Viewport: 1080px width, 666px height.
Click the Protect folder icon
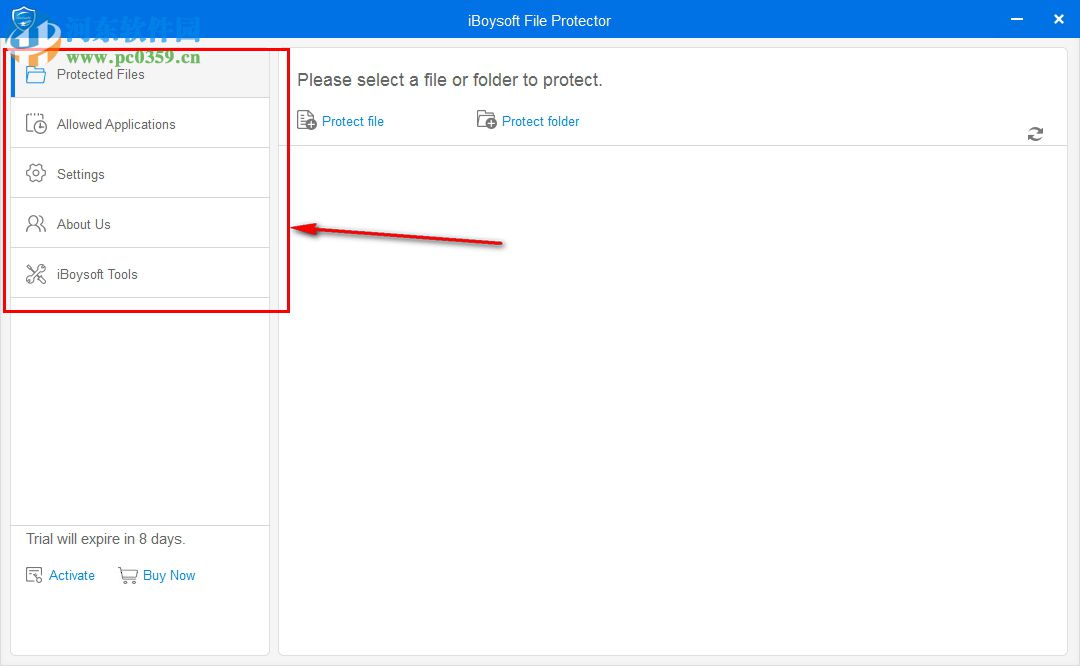click(x=486, y=120)
